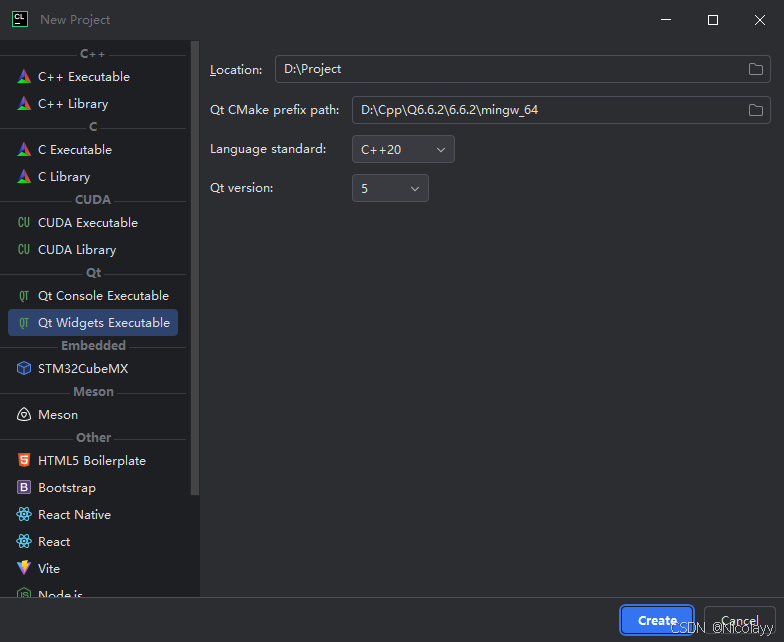Select C++ Library project type

[93, 104]
